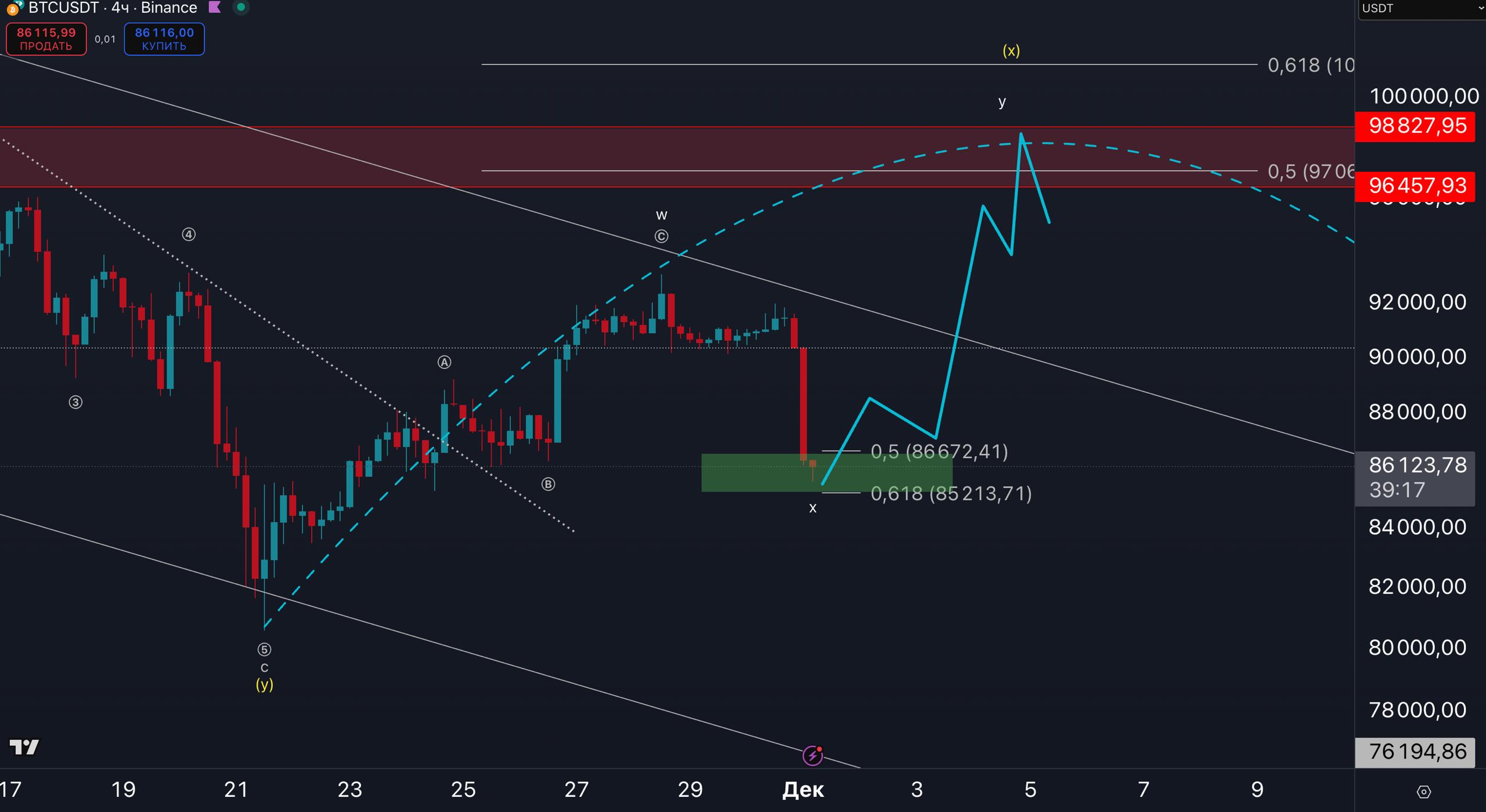Open the USDT currency dropdown
This screenshot has height=812, width=1486.
click(1422, 9)
